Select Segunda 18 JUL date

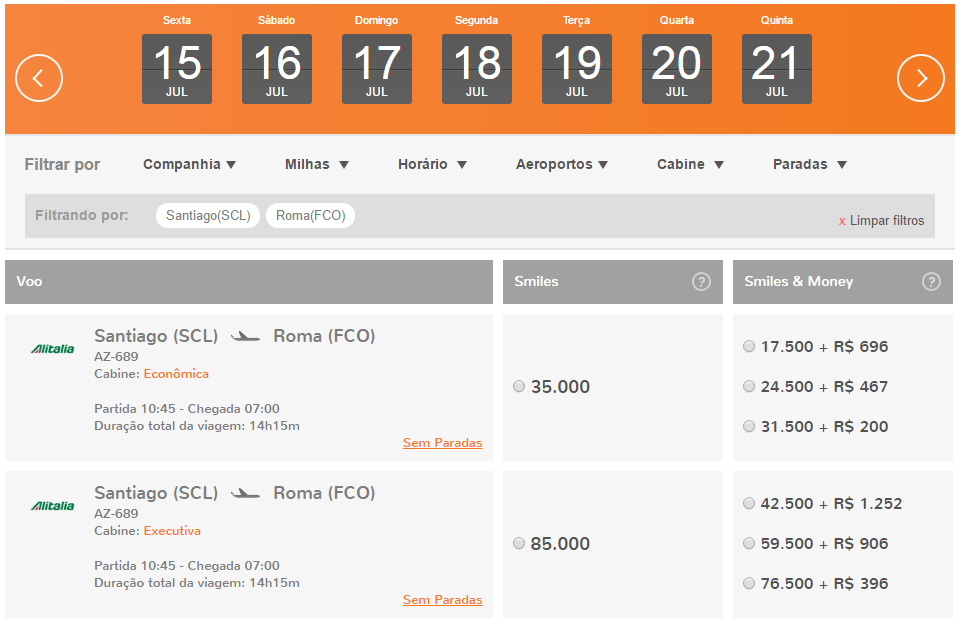click(x=476, y=68)
